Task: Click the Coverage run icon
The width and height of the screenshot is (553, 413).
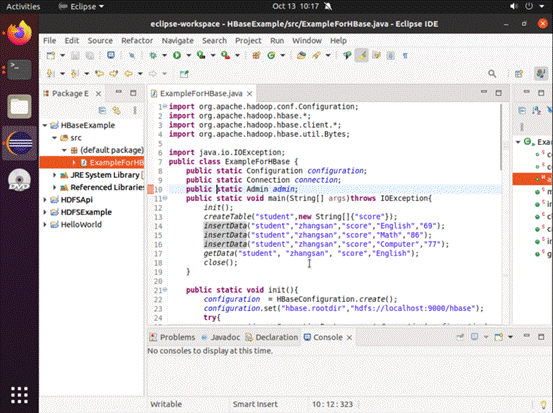Action: click(x=201, y=55)
